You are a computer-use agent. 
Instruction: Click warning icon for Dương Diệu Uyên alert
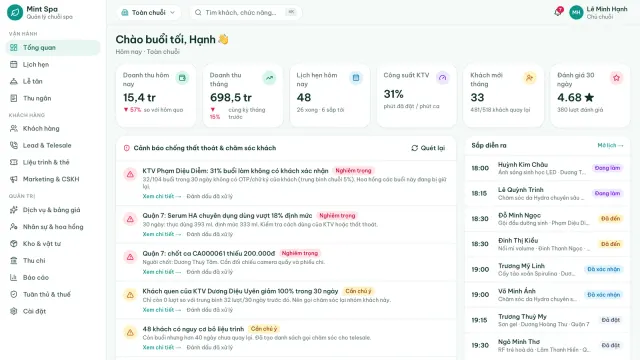[x=130, y=295]
